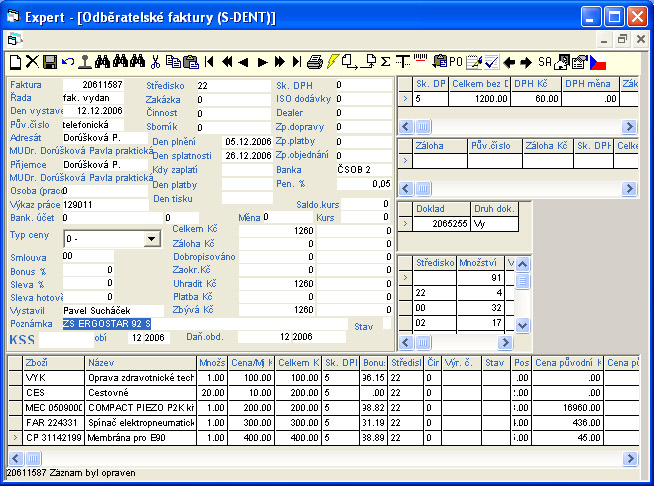Click the scissors cut icon

click(x=154, y=62)
